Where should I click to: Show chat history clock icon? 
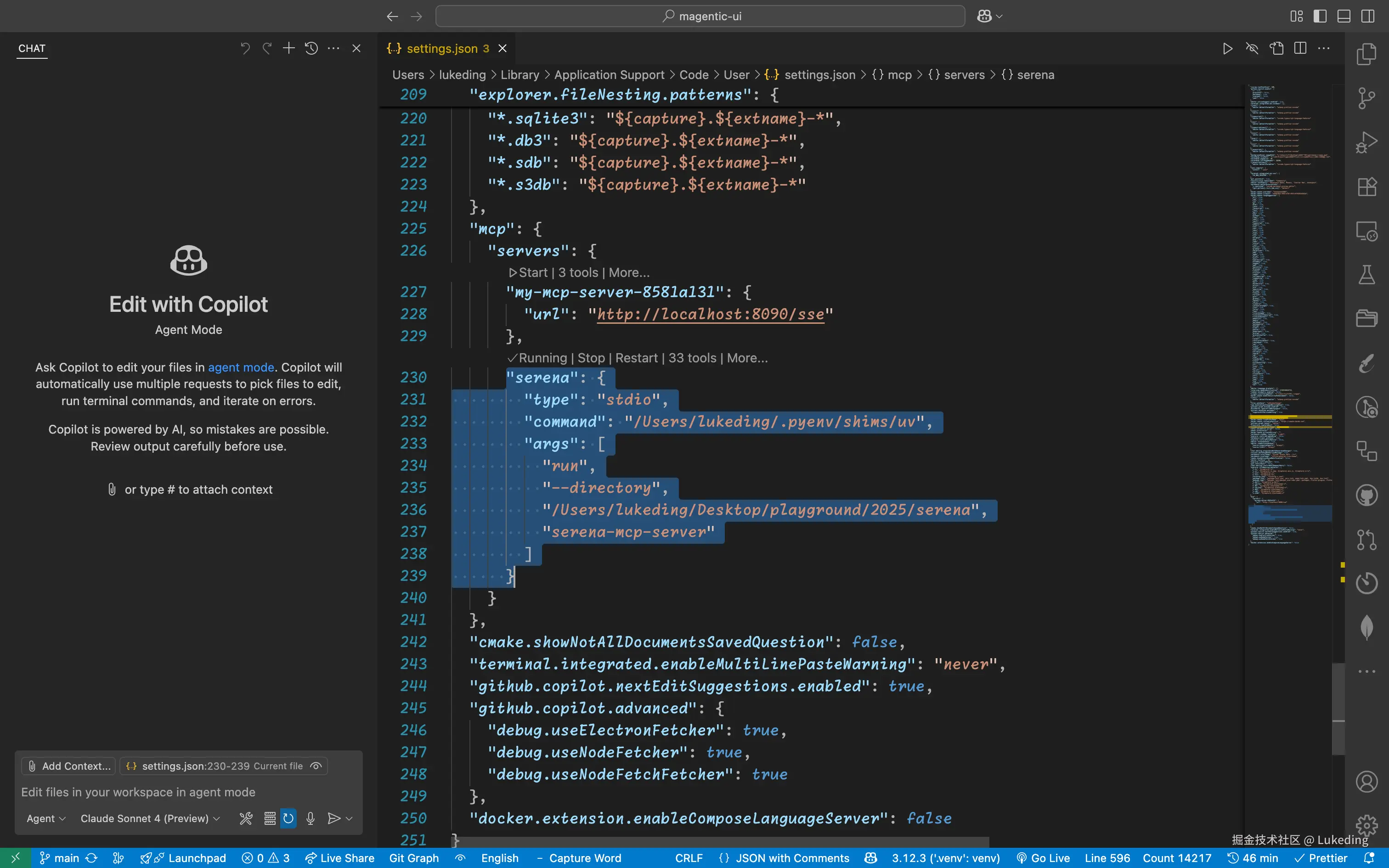pyautogui.click(x=311, y=48)
